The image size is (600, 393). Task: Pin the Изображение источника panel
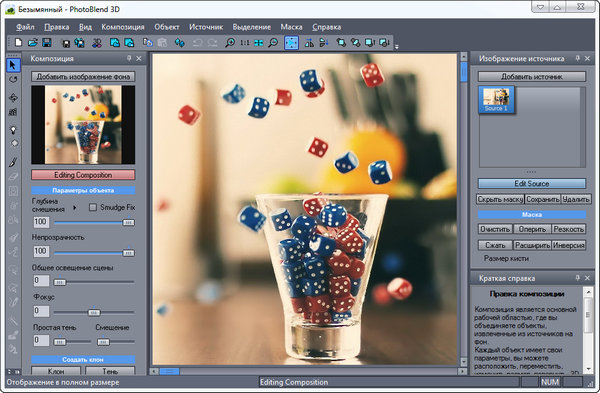(x=577, y=58)
